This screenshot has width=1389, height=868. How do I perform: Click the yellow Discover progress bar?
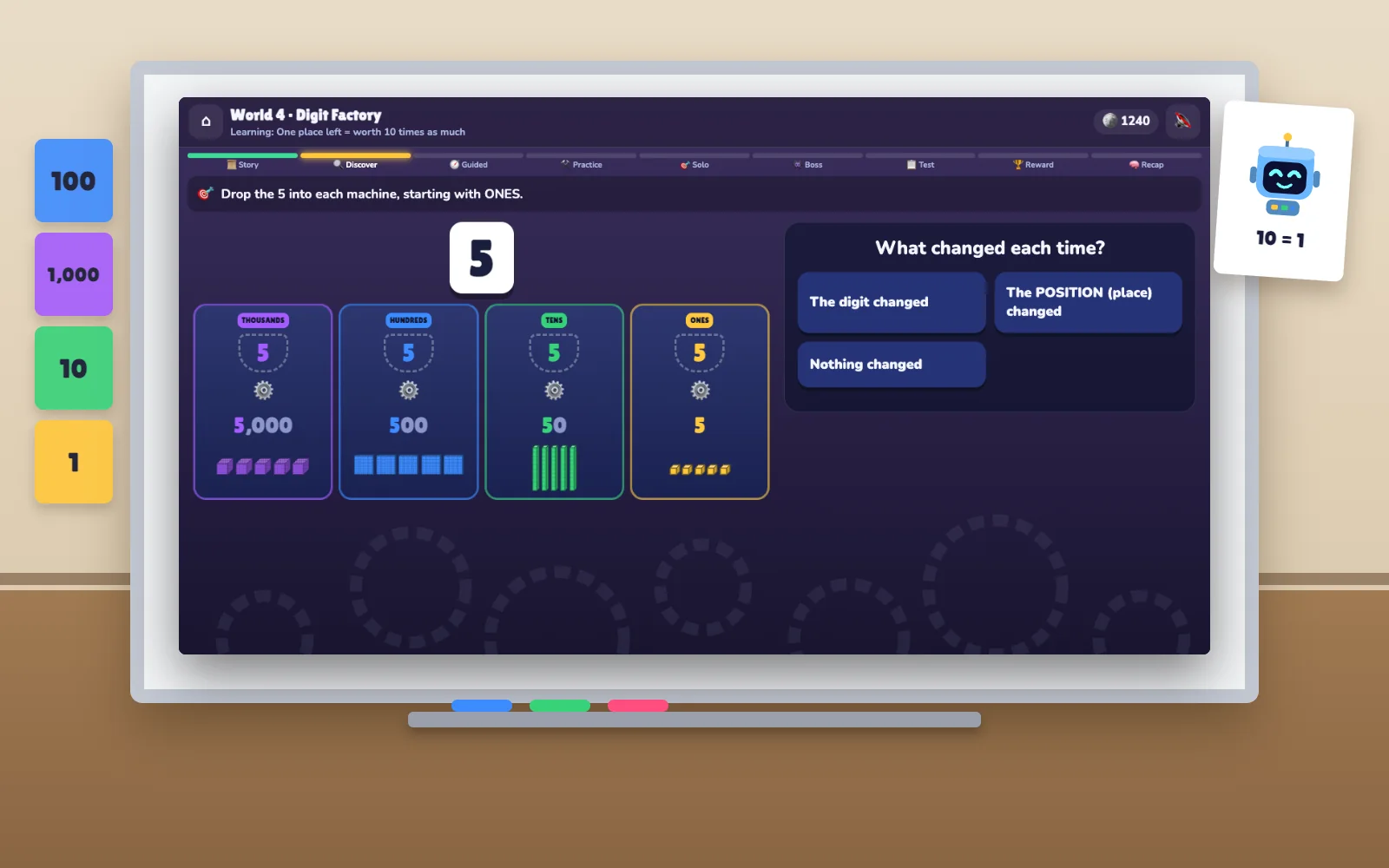[356, 155]
